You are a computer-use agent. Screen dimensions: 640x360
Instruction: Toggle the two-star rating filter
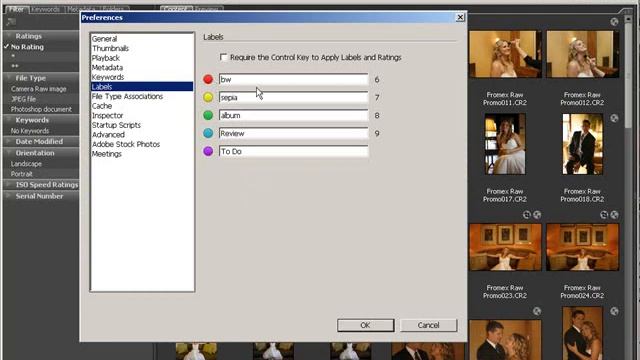coord(15,66)
